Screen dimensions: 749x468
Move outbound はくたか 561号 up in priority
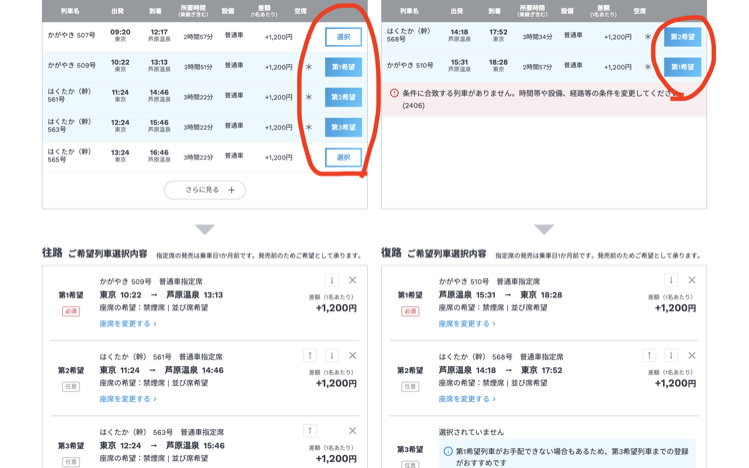[x=310, y=356]
